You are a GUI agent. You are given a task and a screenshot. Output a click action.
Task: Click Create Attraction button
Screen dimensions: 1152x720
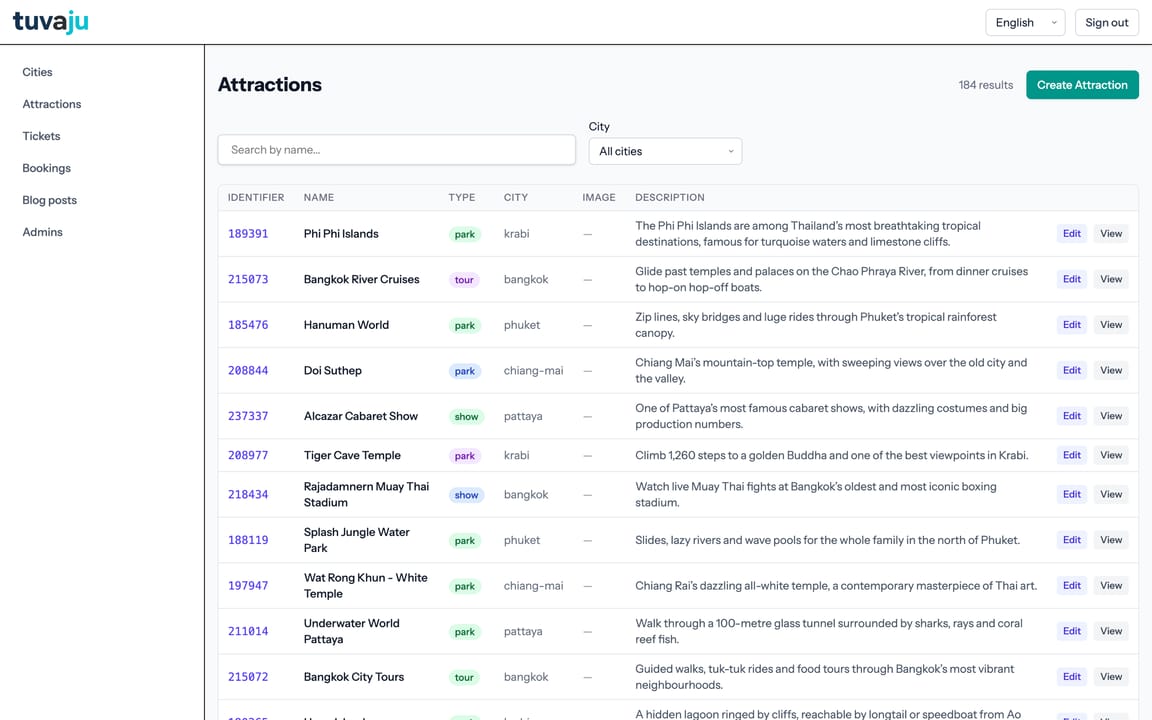(1082, 85)
